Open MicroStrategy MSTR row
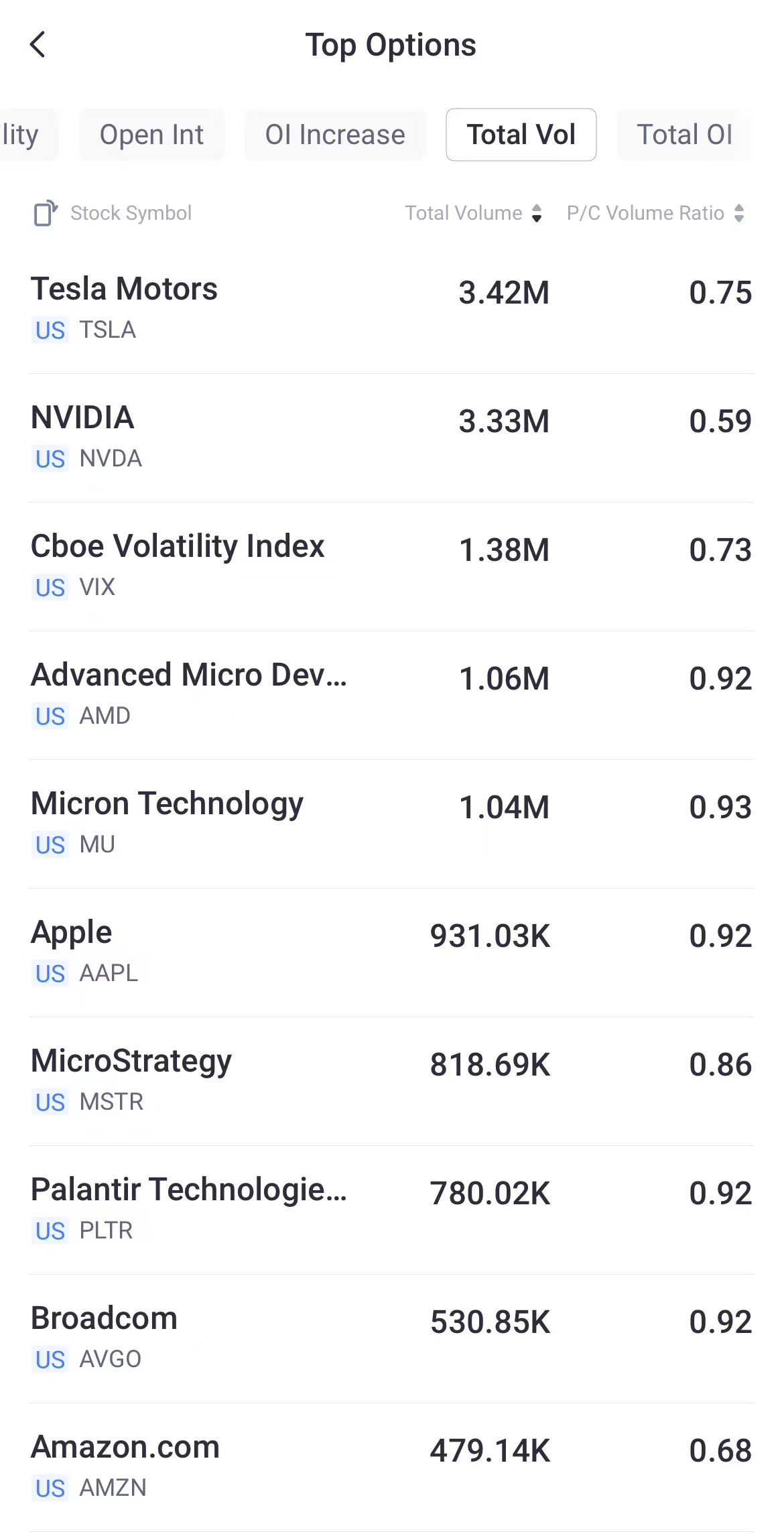 pos(392,1080)
